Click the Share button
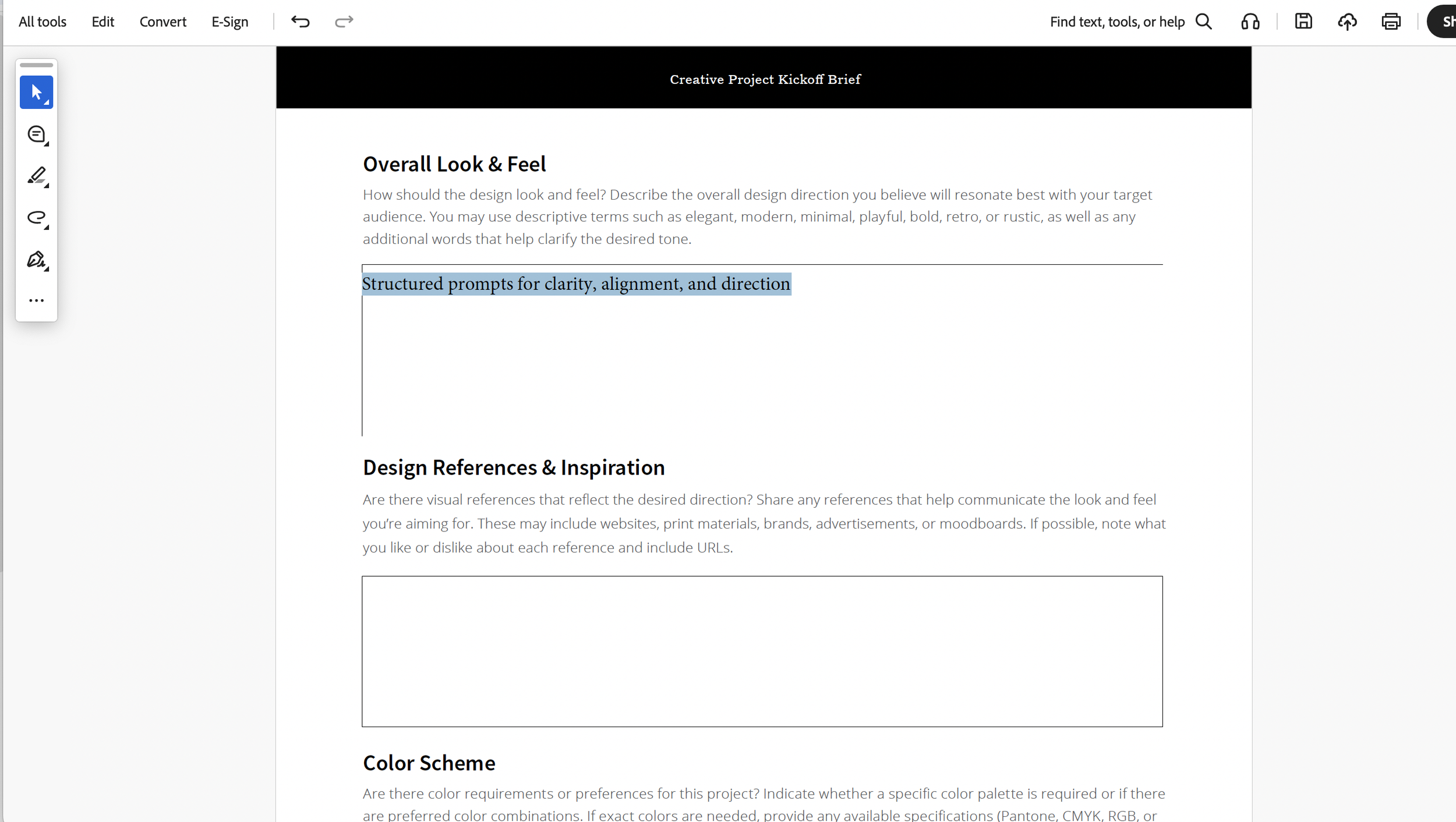The height and width of the screenshot is (822, 1456). [1444, 22]
